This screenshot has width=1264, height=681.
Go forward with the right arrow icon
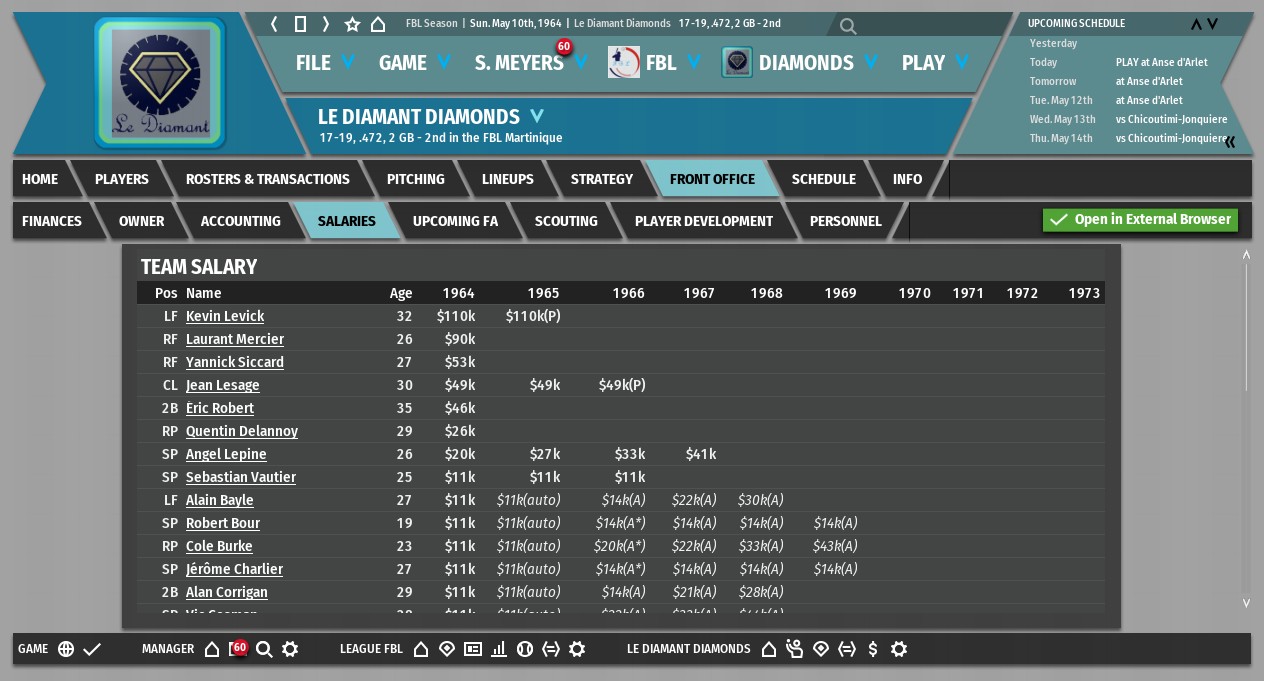click(326, 24)
